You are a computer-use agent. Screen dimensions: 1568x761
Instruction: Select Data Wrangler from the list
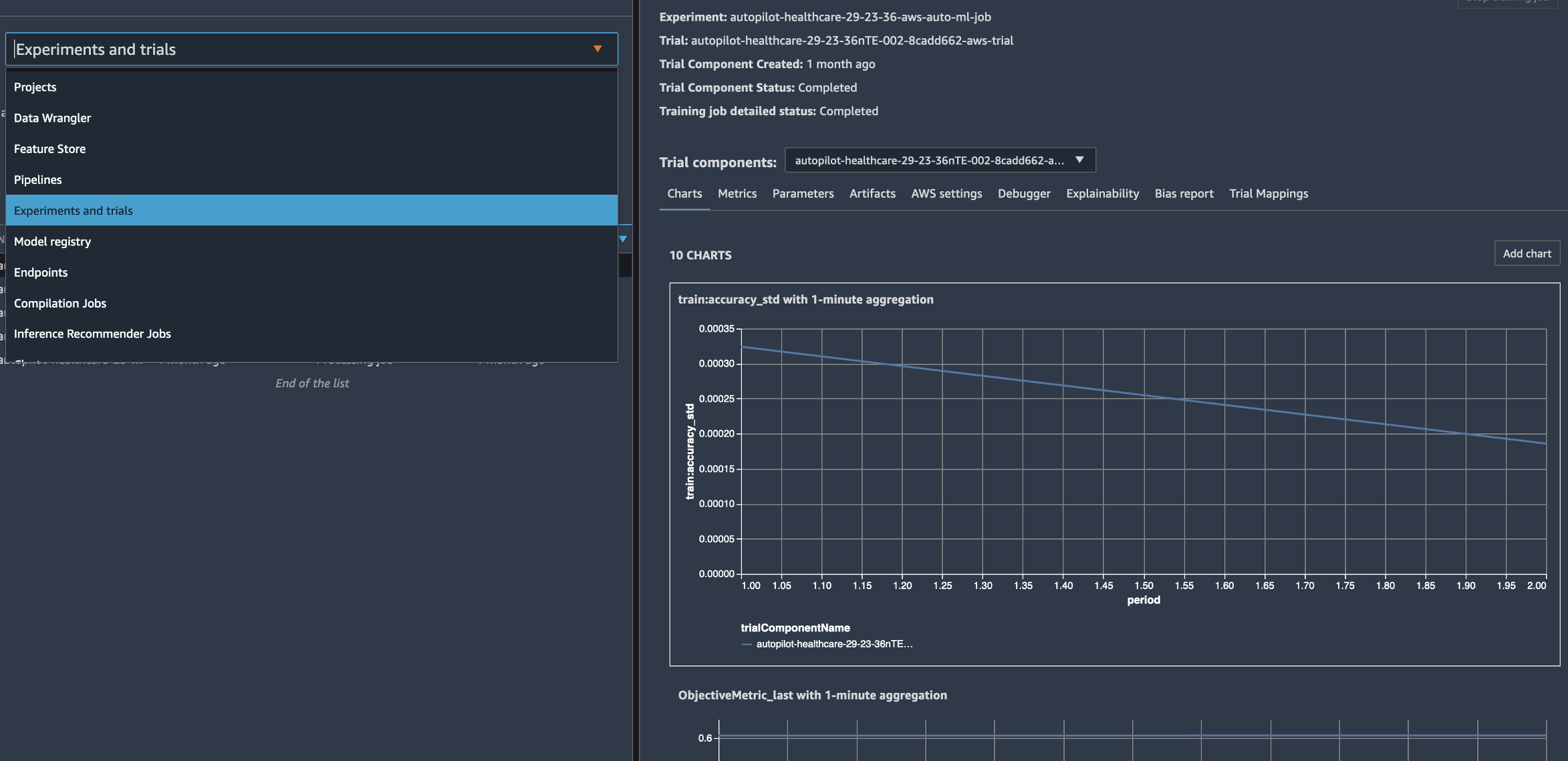point(52,118)
